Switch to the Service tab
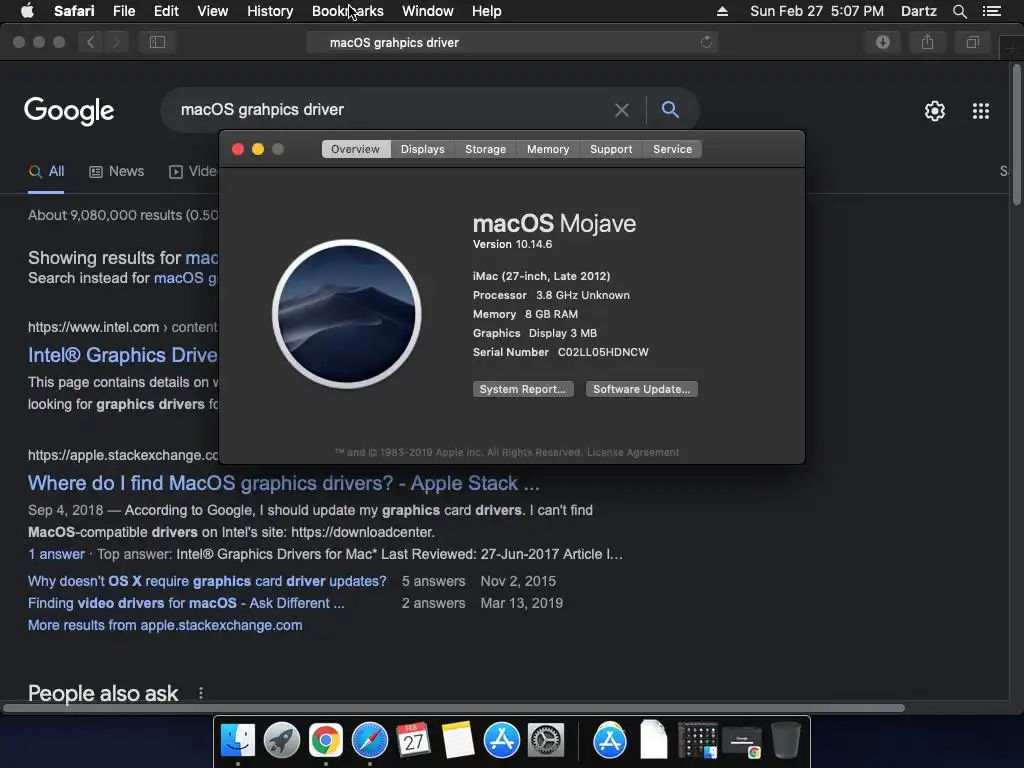 tap(672, 149)
